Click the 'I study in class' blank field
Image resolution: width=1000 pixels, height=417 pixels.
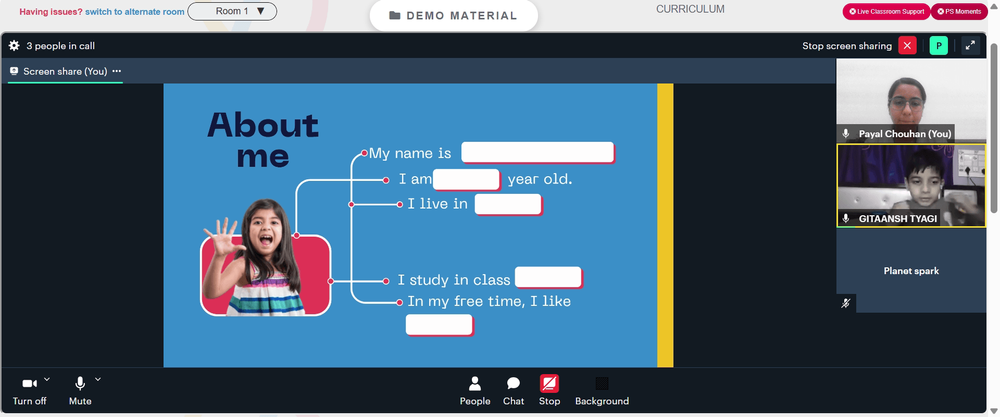[548, 278]
